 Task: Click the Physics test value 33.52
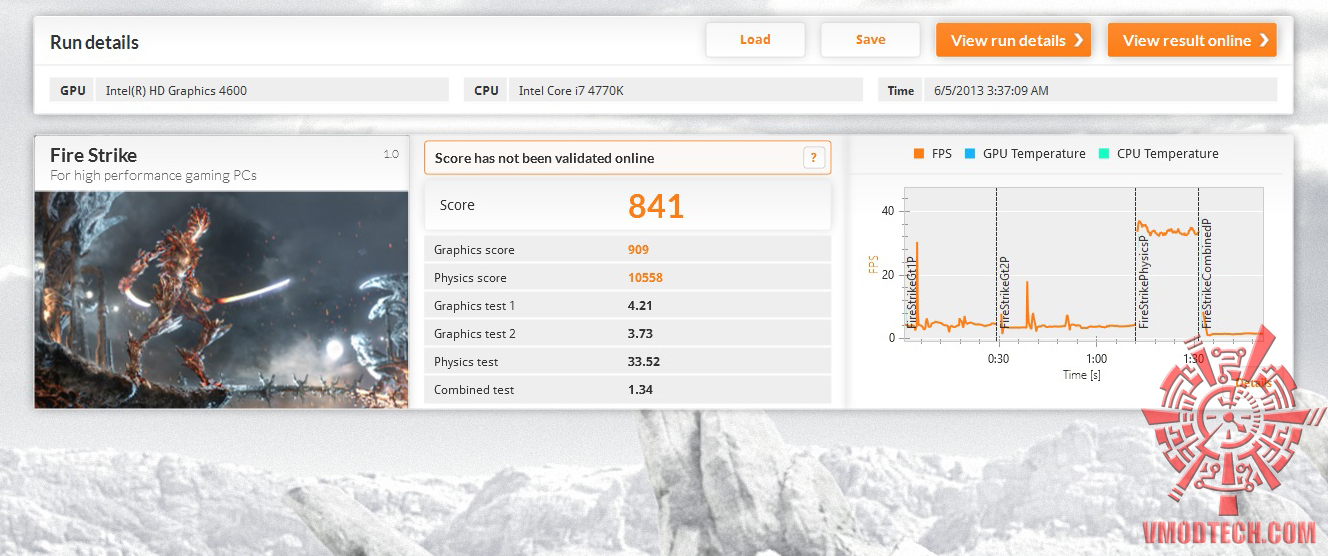[644, 362]
